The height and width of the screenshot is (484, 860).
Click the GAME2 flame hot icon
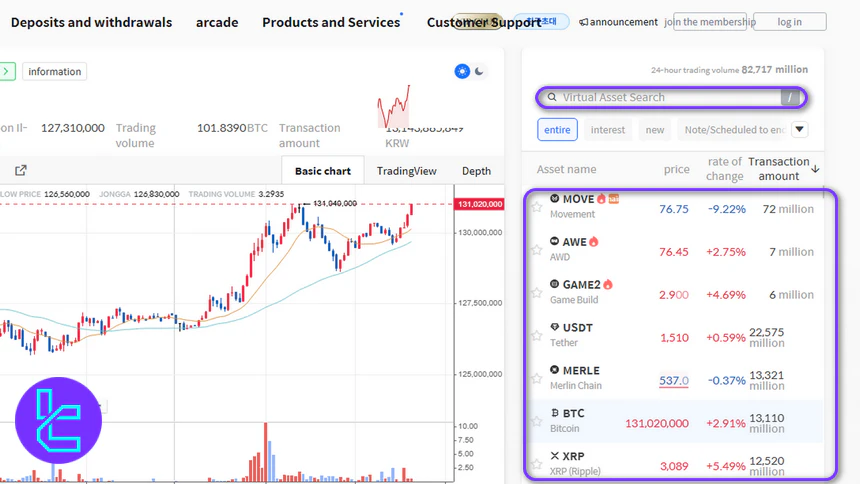608,284
